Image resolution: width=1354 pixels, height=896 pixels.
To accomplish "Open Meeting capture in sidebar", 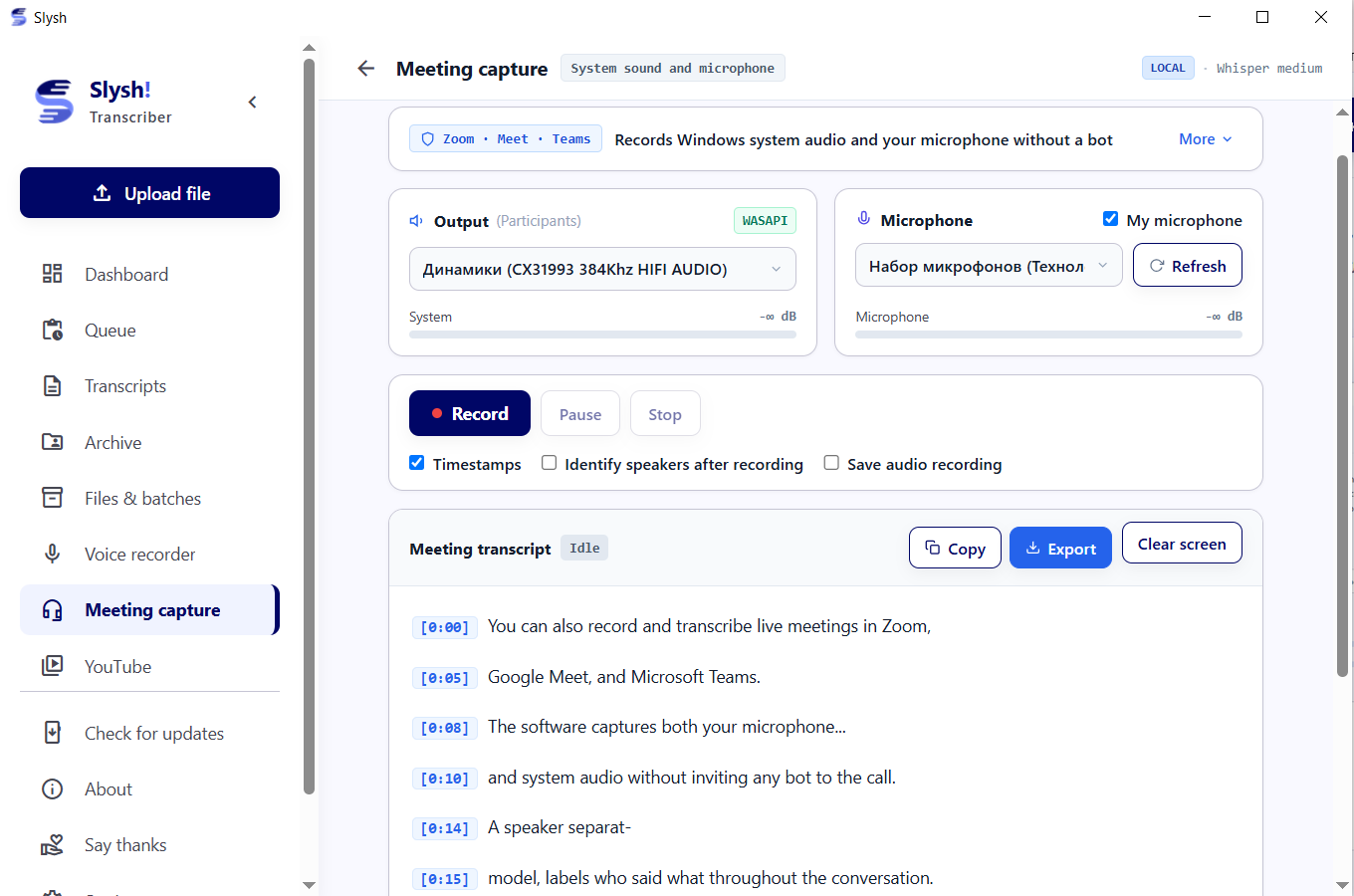I will pyautogui.click(x=149, y=610).
